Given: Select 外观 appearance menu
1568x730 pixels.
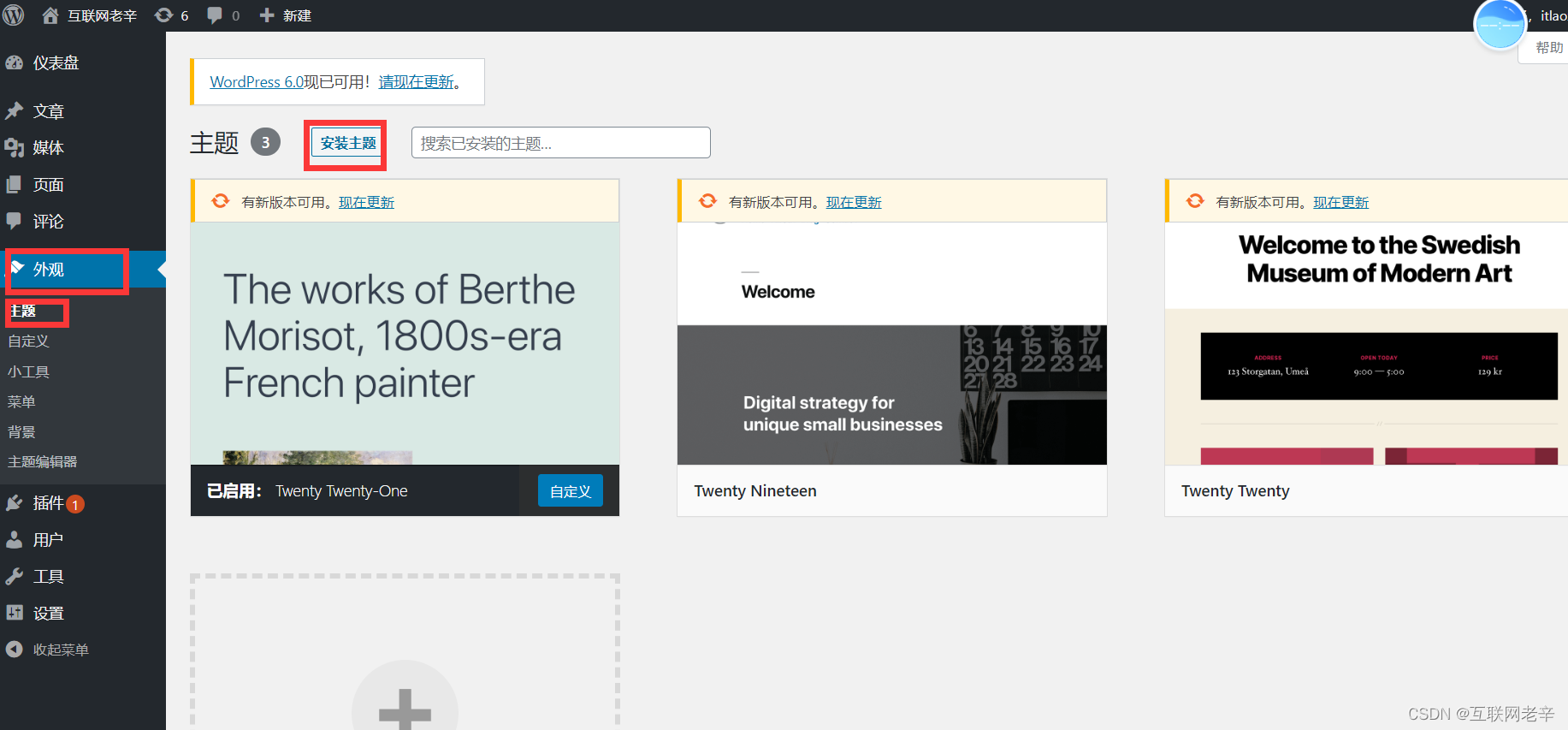Looking at the screenshot, I should tap(83, 270).
